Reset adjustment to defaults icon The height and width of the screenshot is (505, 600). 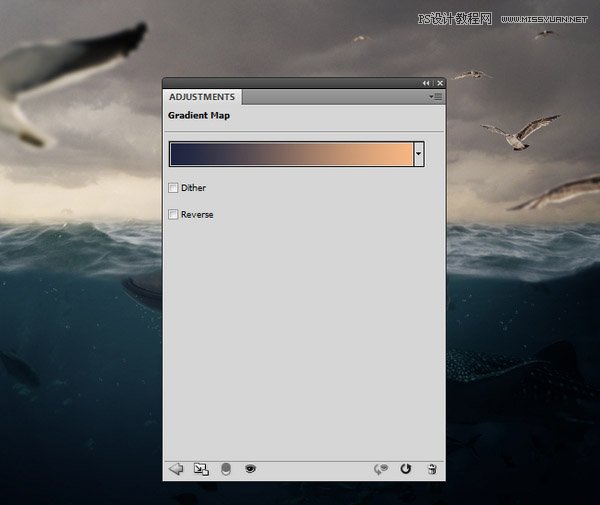click(406, 469)
